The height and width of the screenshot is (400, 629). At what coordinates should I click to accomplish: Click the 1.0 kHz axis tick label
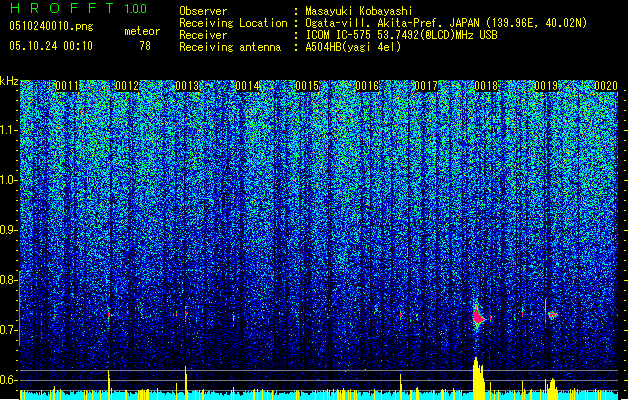click(x=8, y=180)
